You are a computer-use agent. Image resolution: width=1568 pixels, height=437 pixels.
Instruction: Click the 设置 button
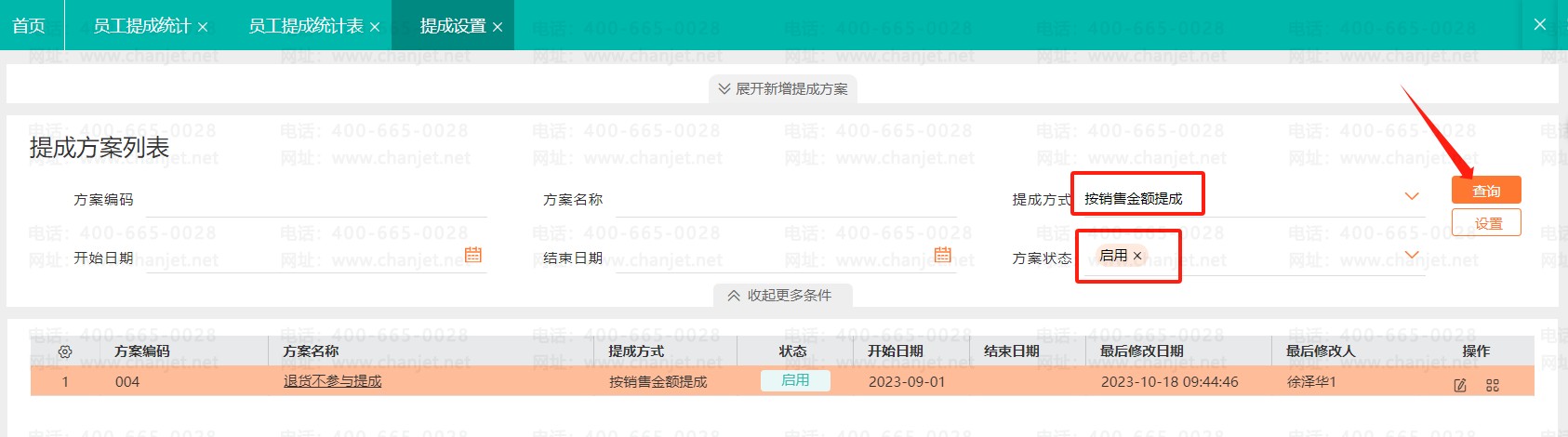pyautogui.click(x=1485, y=223)
